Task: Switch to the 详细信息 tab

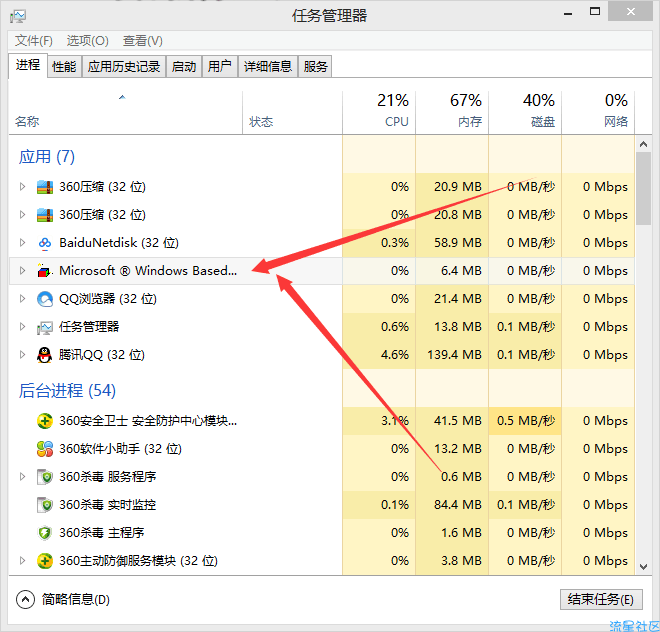Action: point(268,67)
